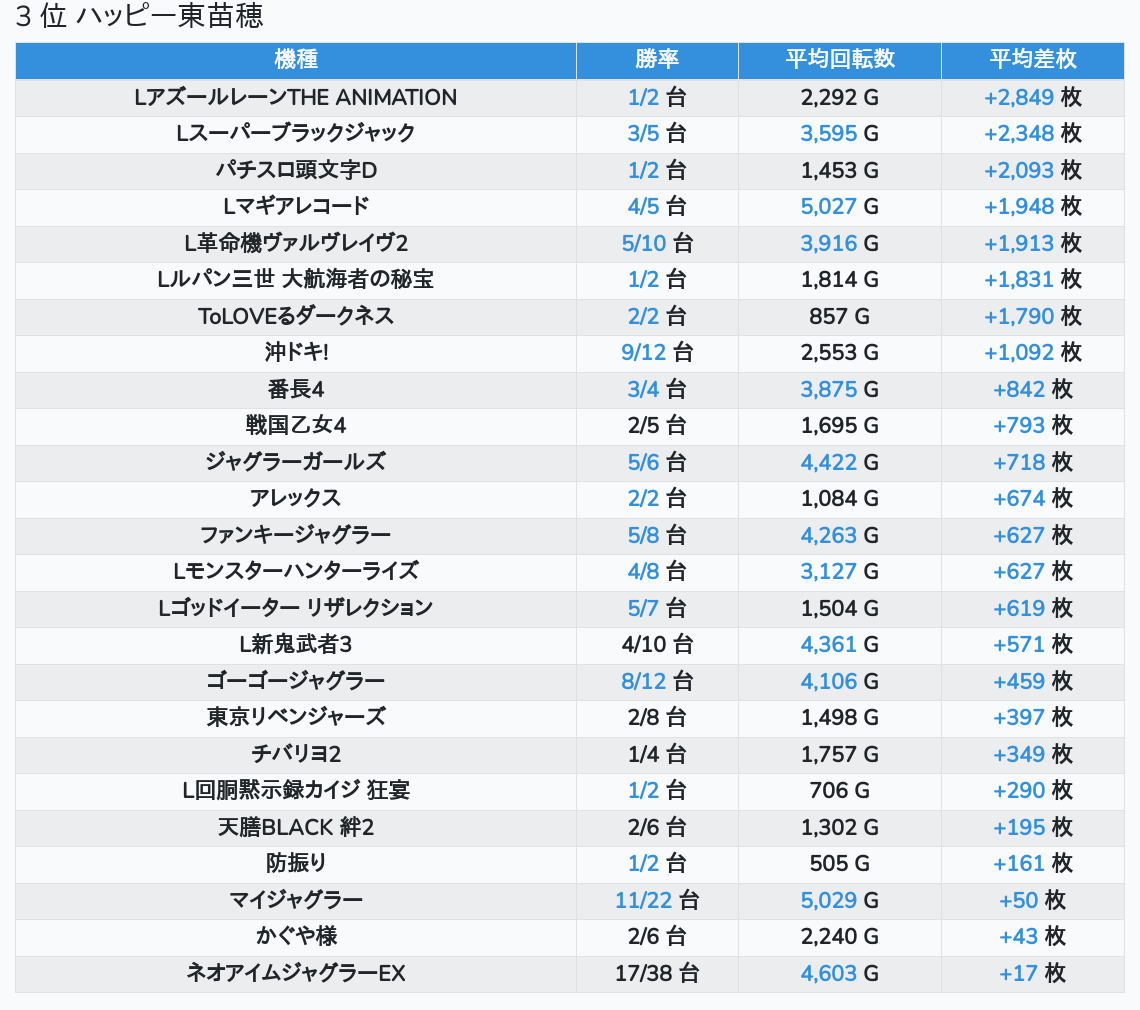Sort by the 勝率 column header

click(657, 60)
